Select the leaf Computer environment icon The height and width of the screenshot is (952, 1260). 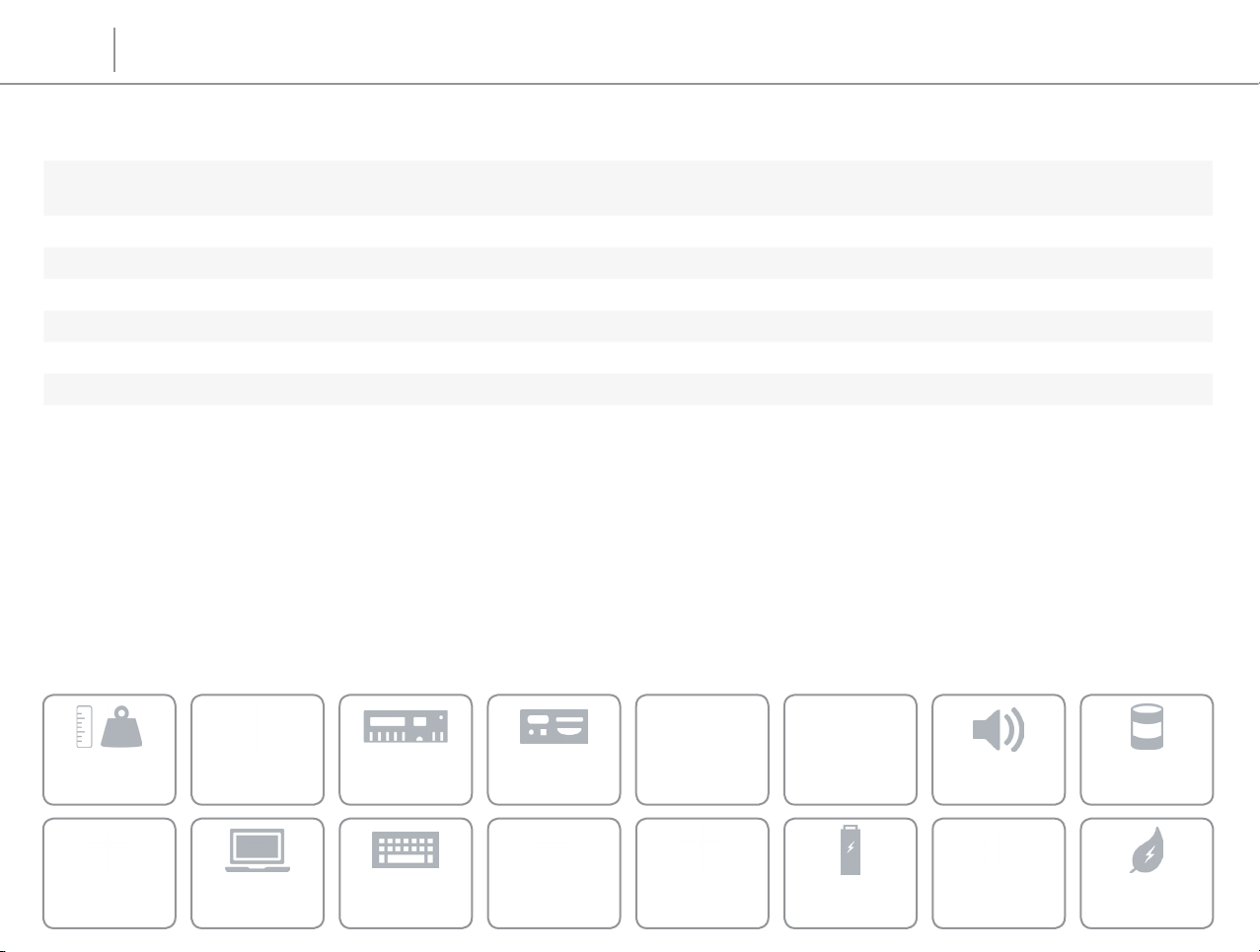tap(1147, 850)
